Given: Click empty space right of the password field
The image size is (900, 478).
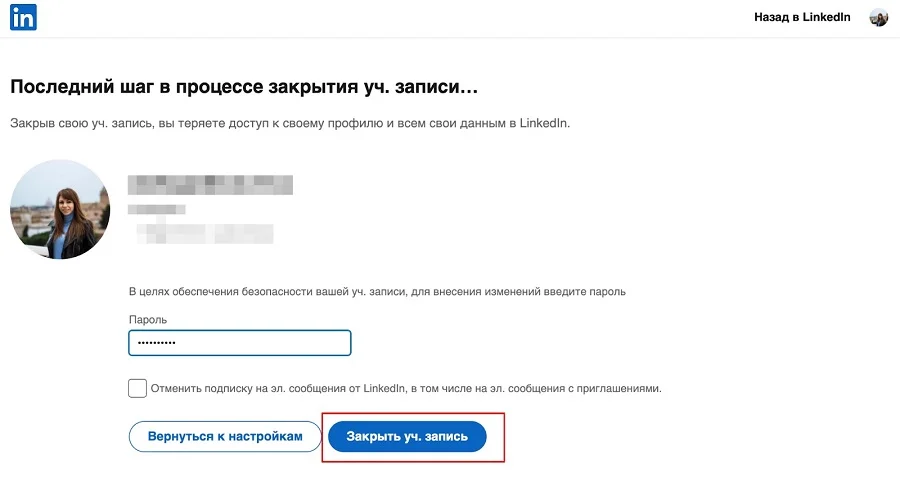Looking at the screenshot, I should pyautogui.click(x=550, y=343).
